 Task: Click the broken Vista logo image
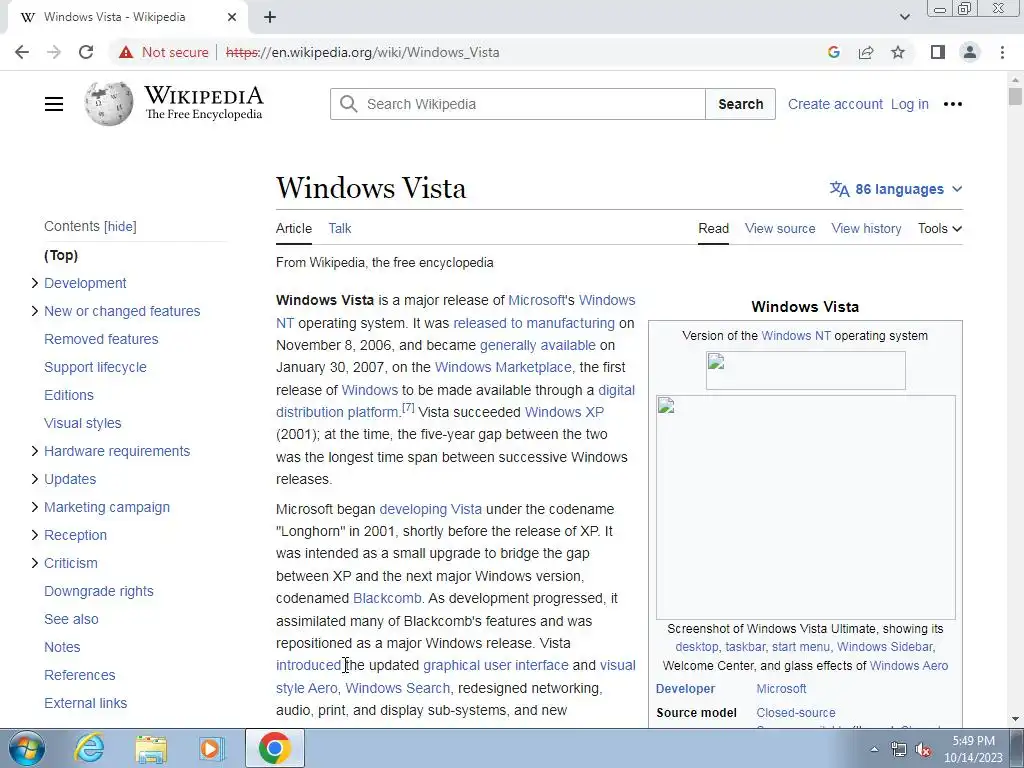[x=805, y=370]
